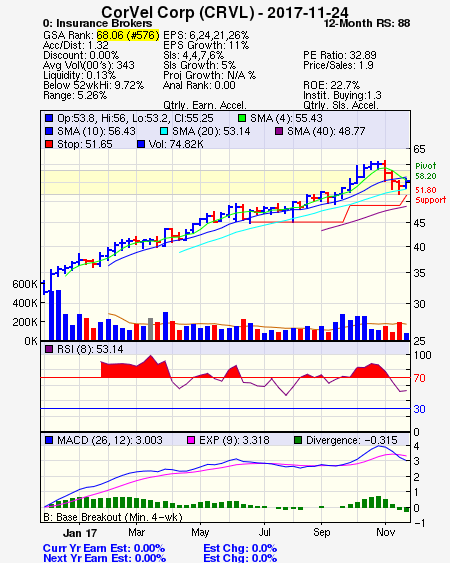Click the 'Stop: 51.65' legend text
The height and width of the screenshot is (563, 450).
point(85,144)
